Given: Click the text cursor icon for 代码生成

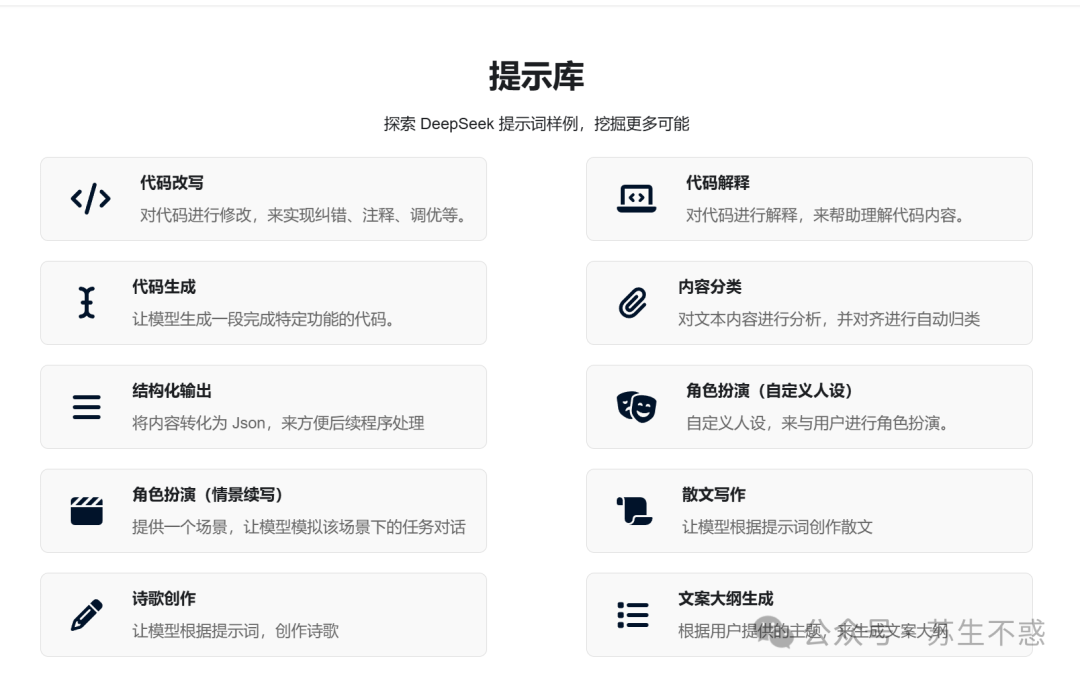Looking at the screenshot, I should coord(86,303).
